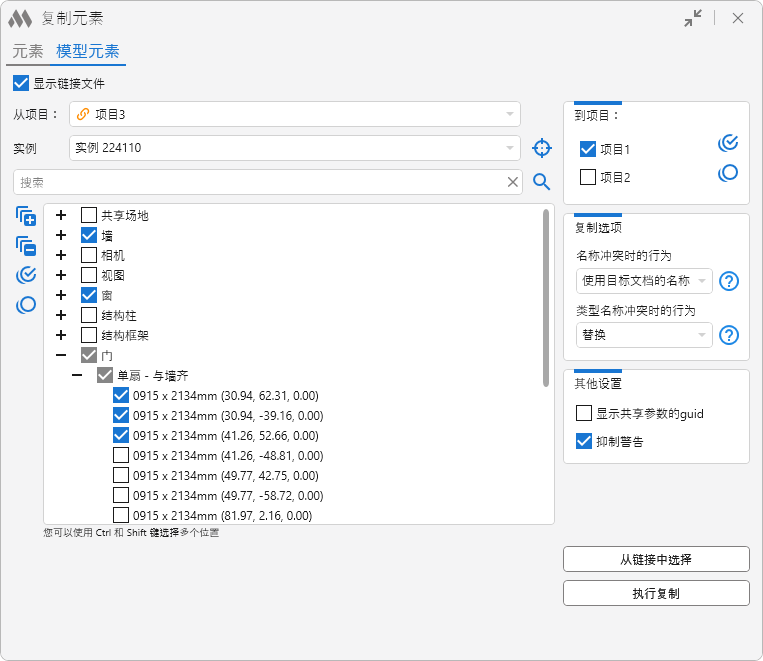763x661 pixels.
Task: Open the 从项目 dropdown showing 项目3
Action: pos(295,114)
